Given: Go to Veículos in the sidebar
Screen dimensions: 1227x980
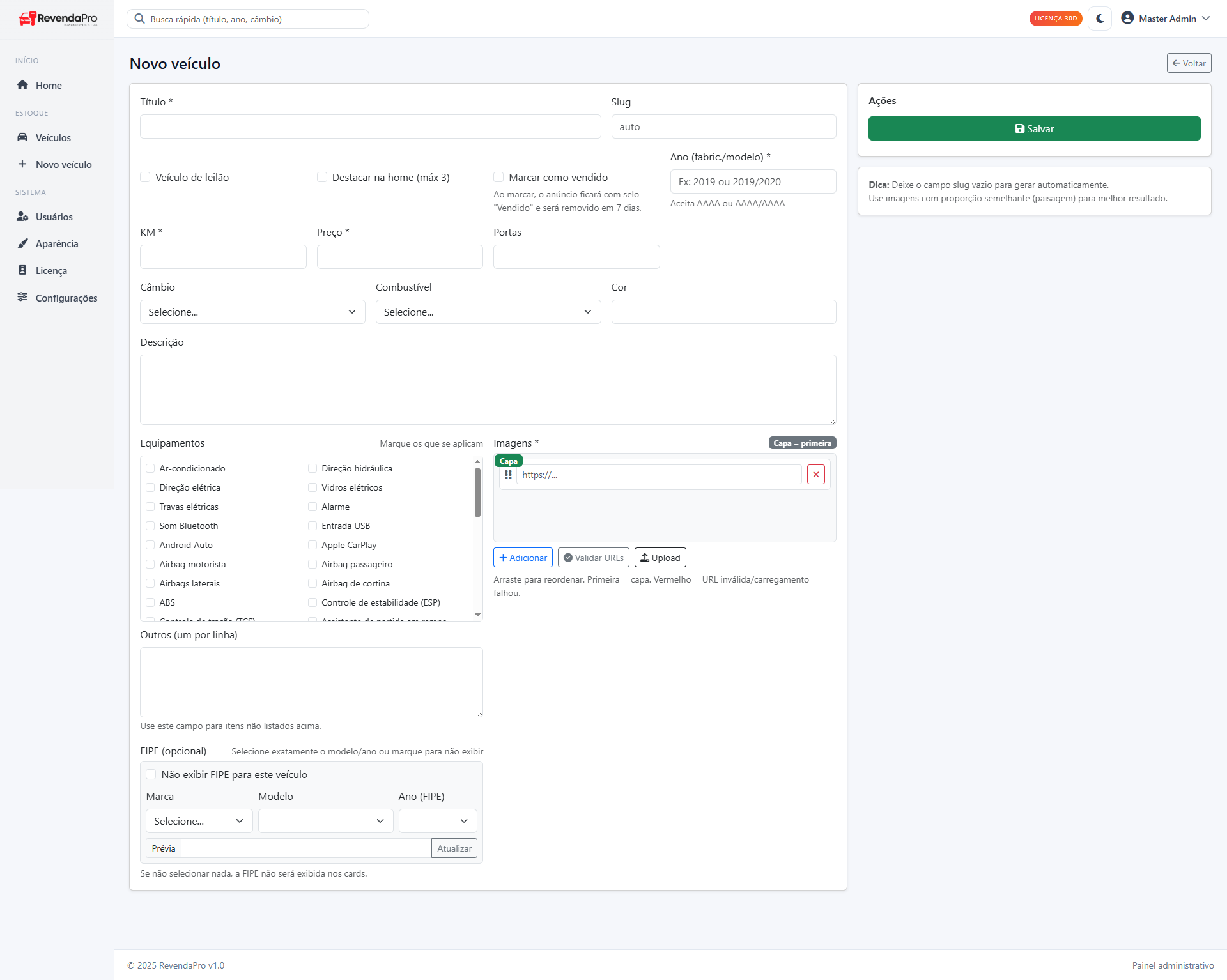Looking at the screenshot, I should 53,138.
